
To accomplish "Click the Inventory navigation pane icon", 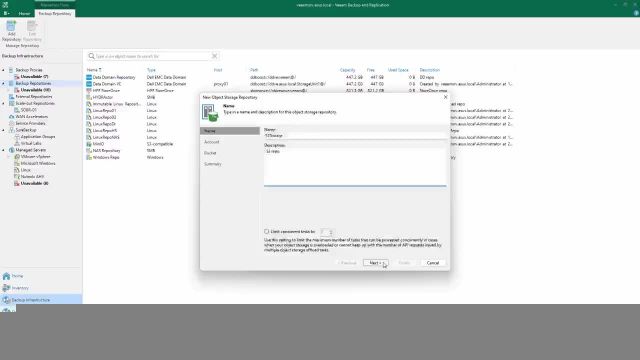I will (6, 288).
